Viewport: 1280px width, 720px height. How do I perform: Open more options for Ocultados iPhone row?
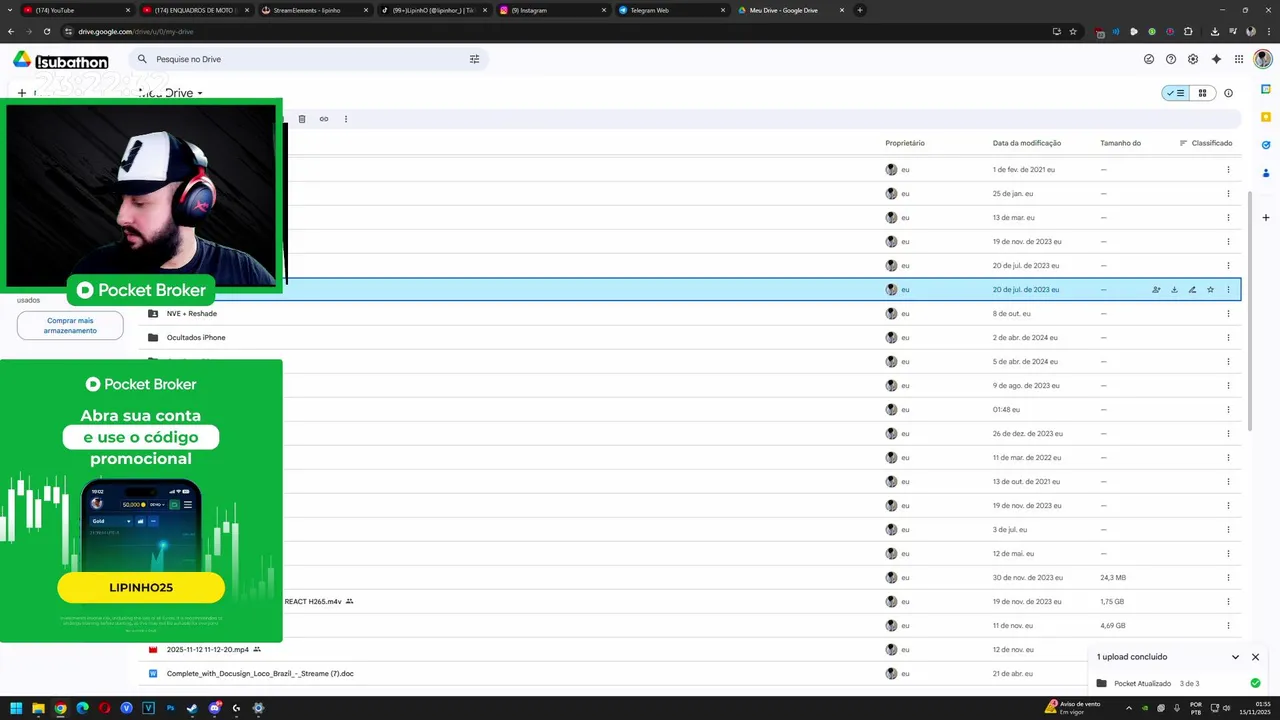tap(1229, 338)
